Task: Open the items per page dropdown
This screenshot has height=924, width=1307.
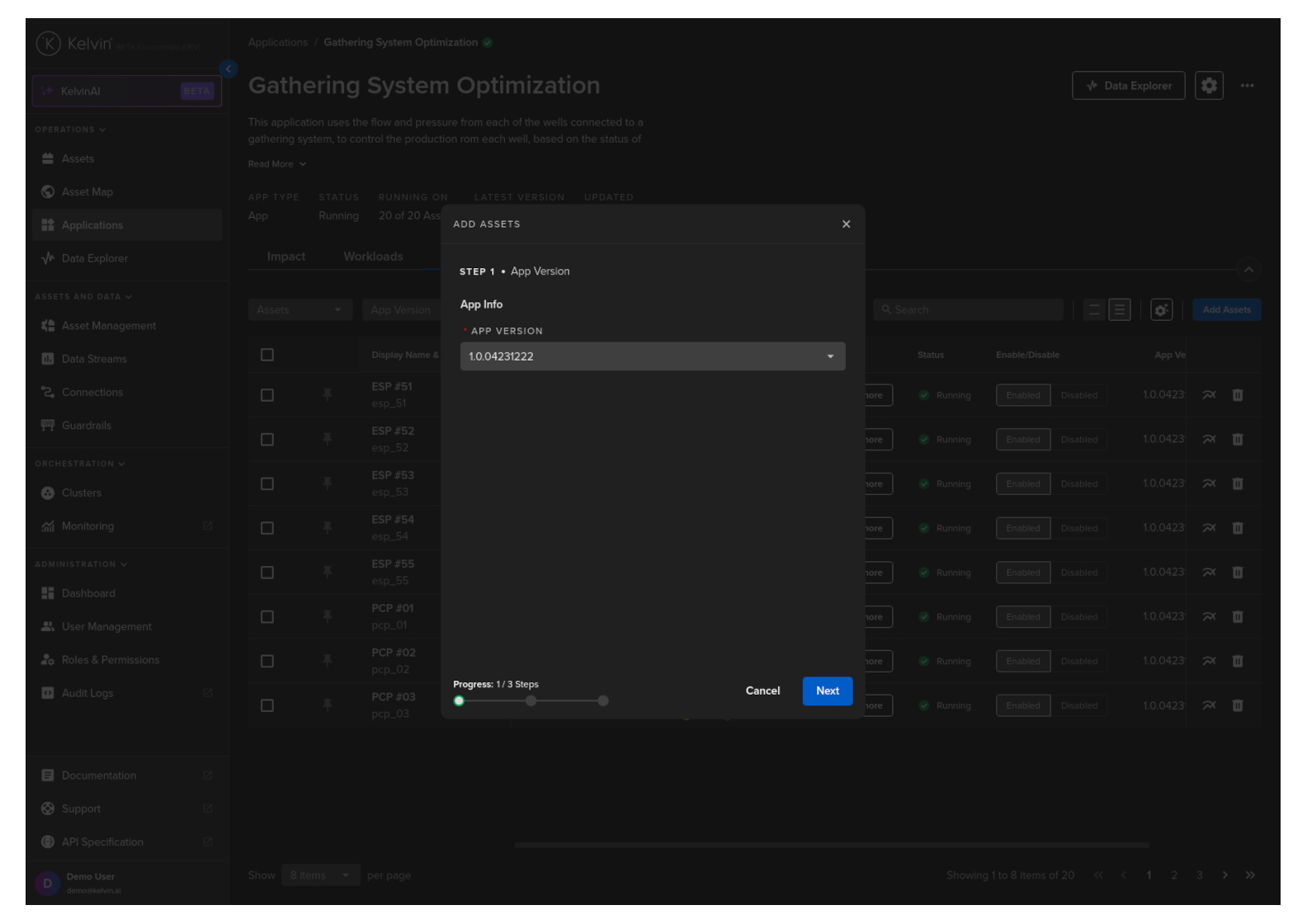Action: point(319,875)
